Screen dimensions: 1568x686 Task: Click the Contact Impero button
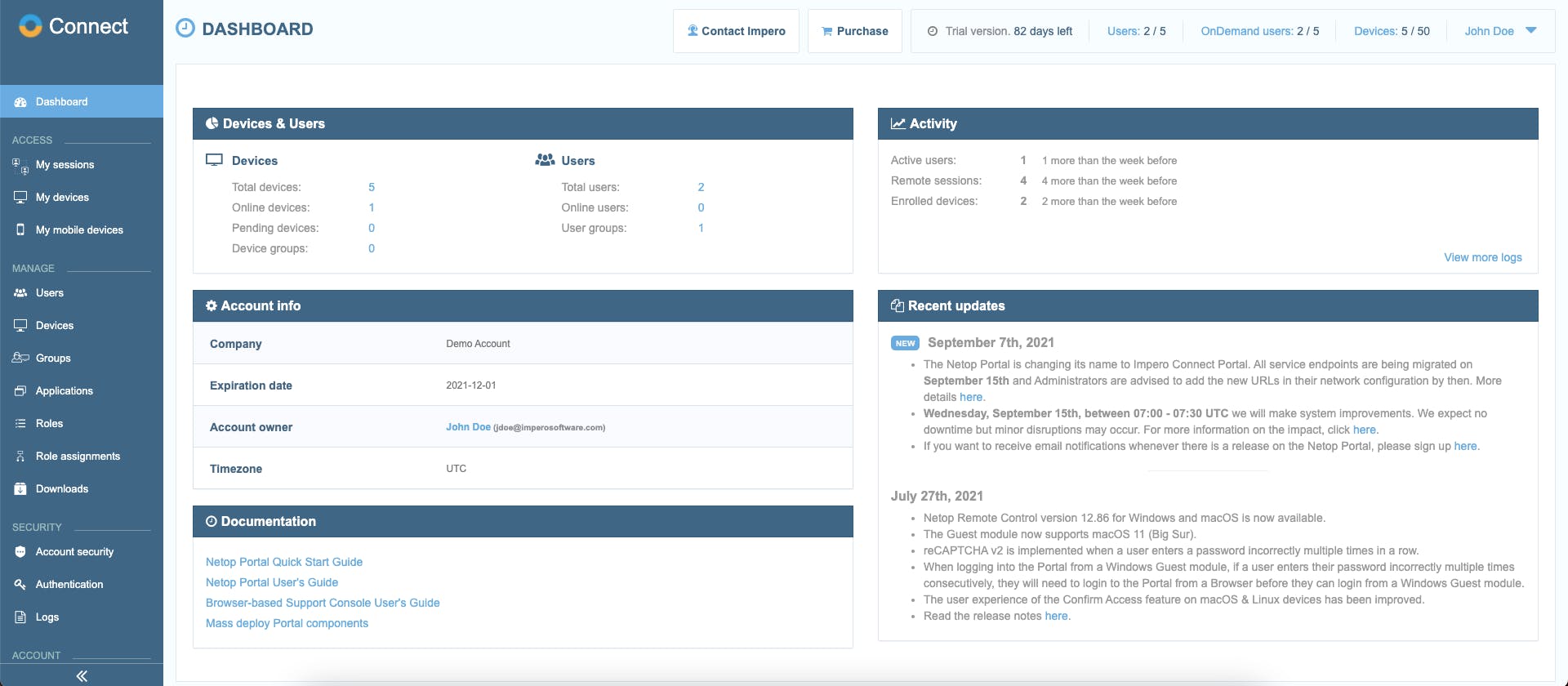(x=736, y=31)
